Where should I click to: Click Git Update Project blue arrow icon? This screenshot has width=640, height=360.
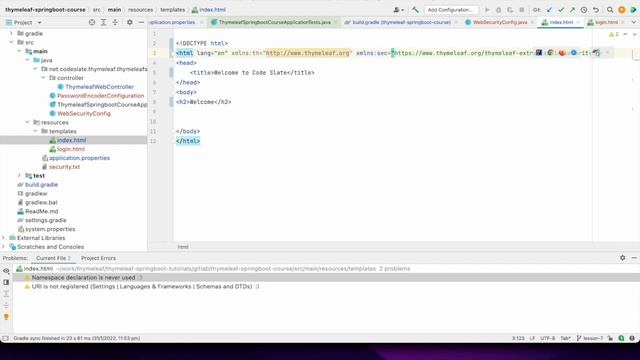(549, 10)
